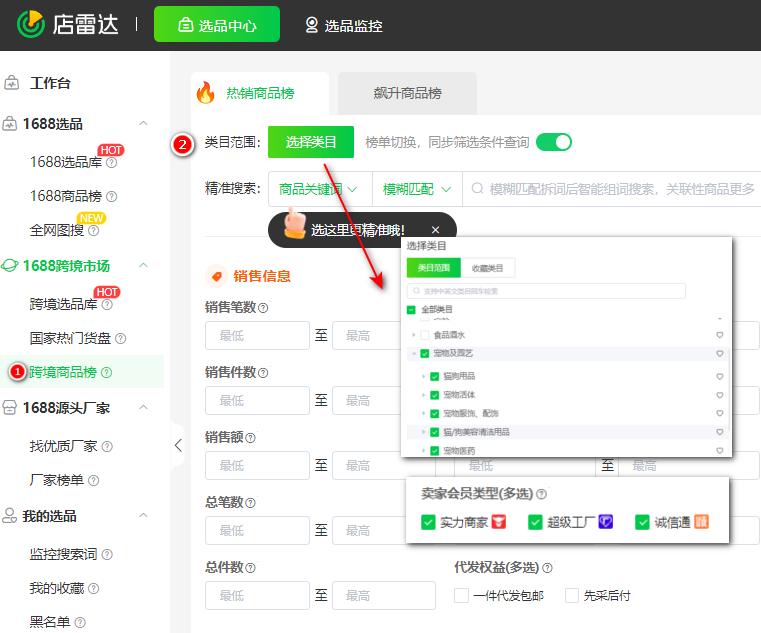This screenshot has width=761, height=633.
Task: Uncheck the 猫狗用品 checkbox
Action: [x=434, y=376]
